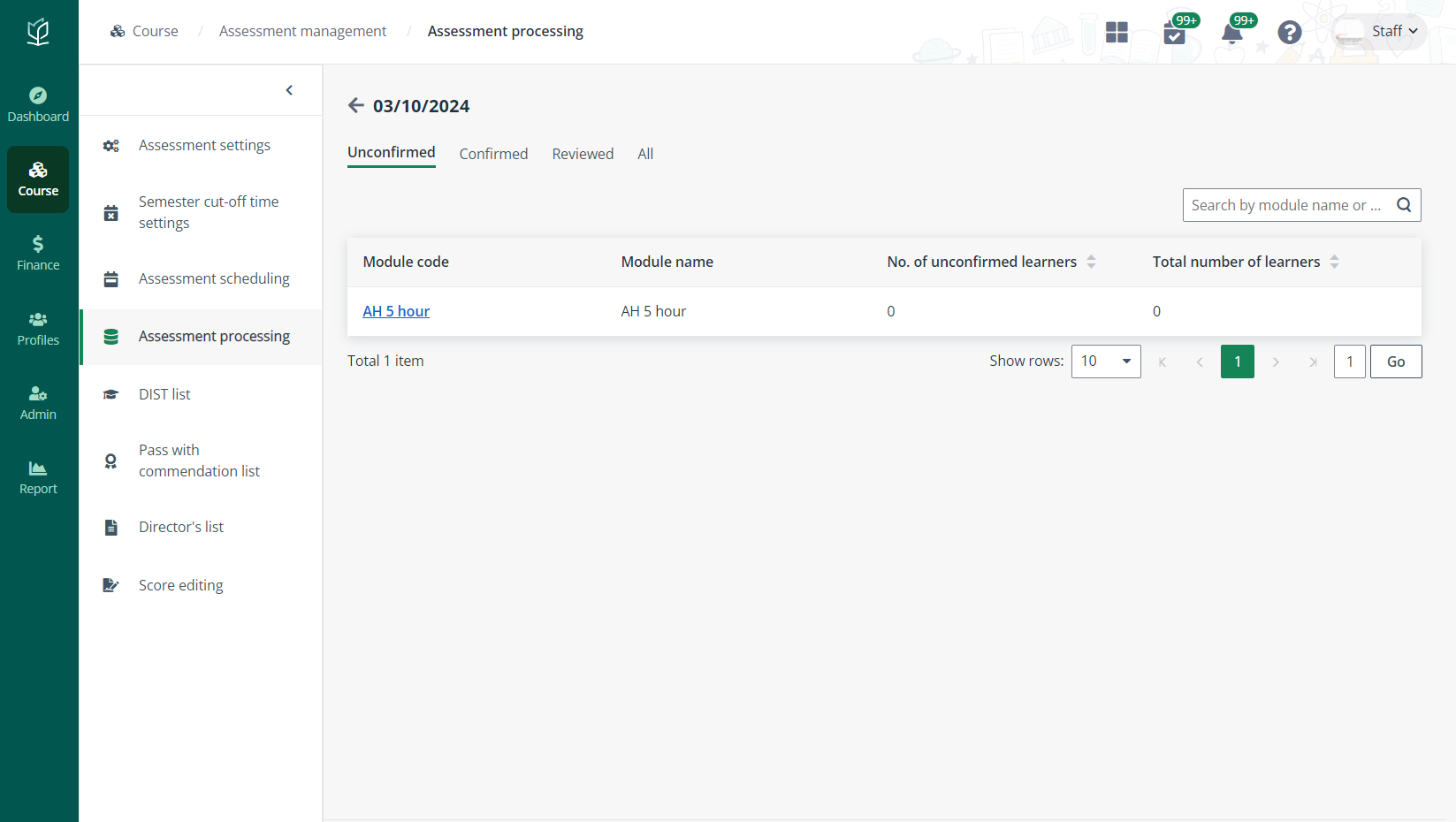Click the Total 1 item text
Screen dimensions: 1456x822
[385, 361]
